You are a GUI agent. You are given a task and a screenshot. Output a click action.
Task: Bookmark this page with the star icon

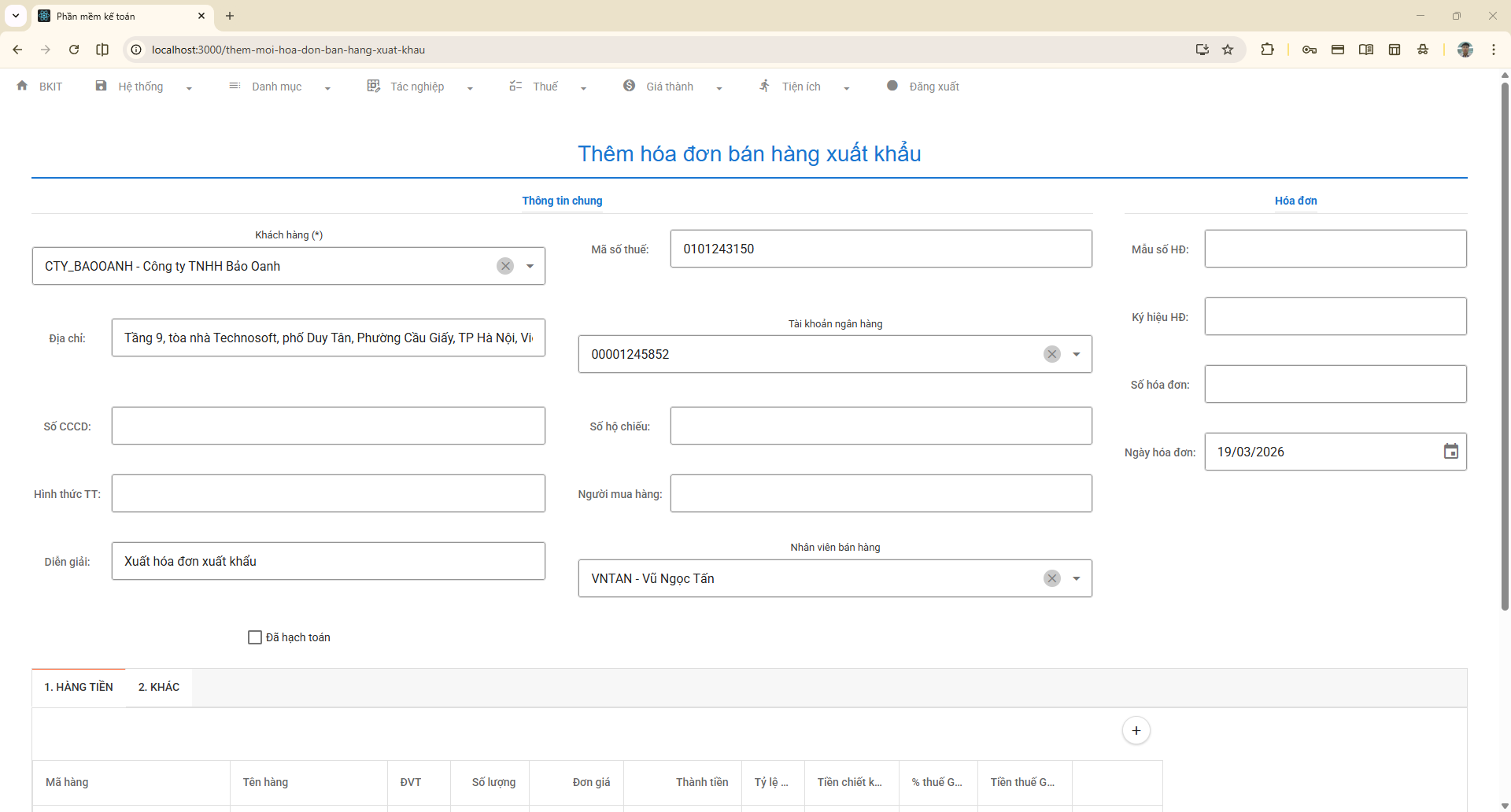(1228, 50)
